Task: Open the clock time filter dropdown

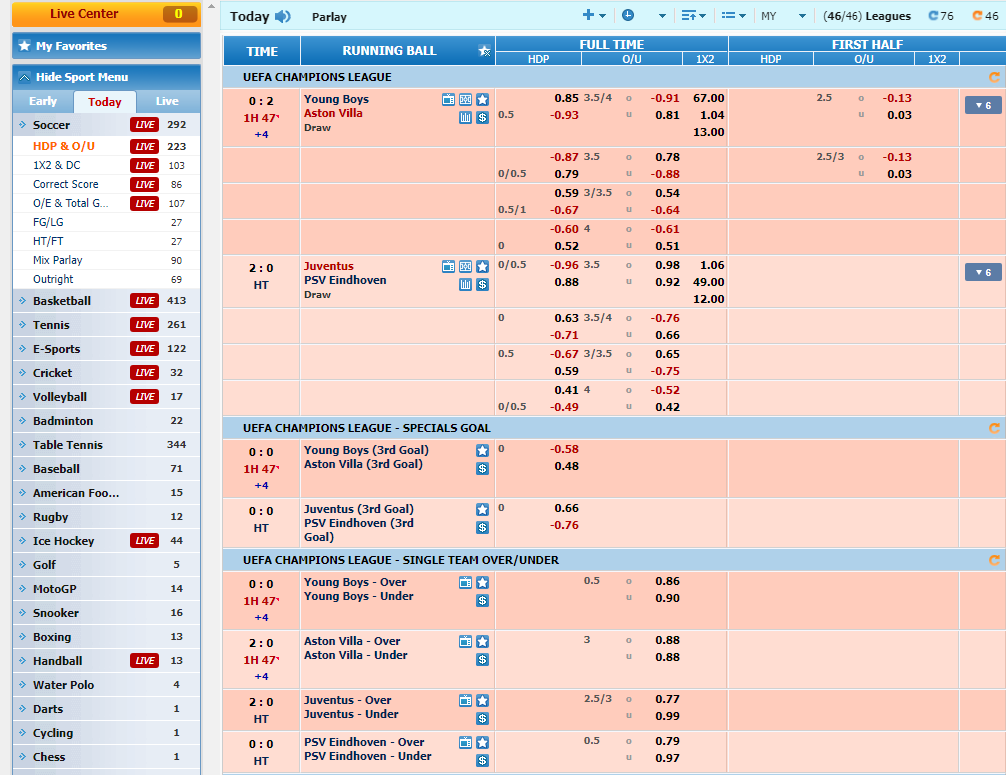Action: click(641, 16)
